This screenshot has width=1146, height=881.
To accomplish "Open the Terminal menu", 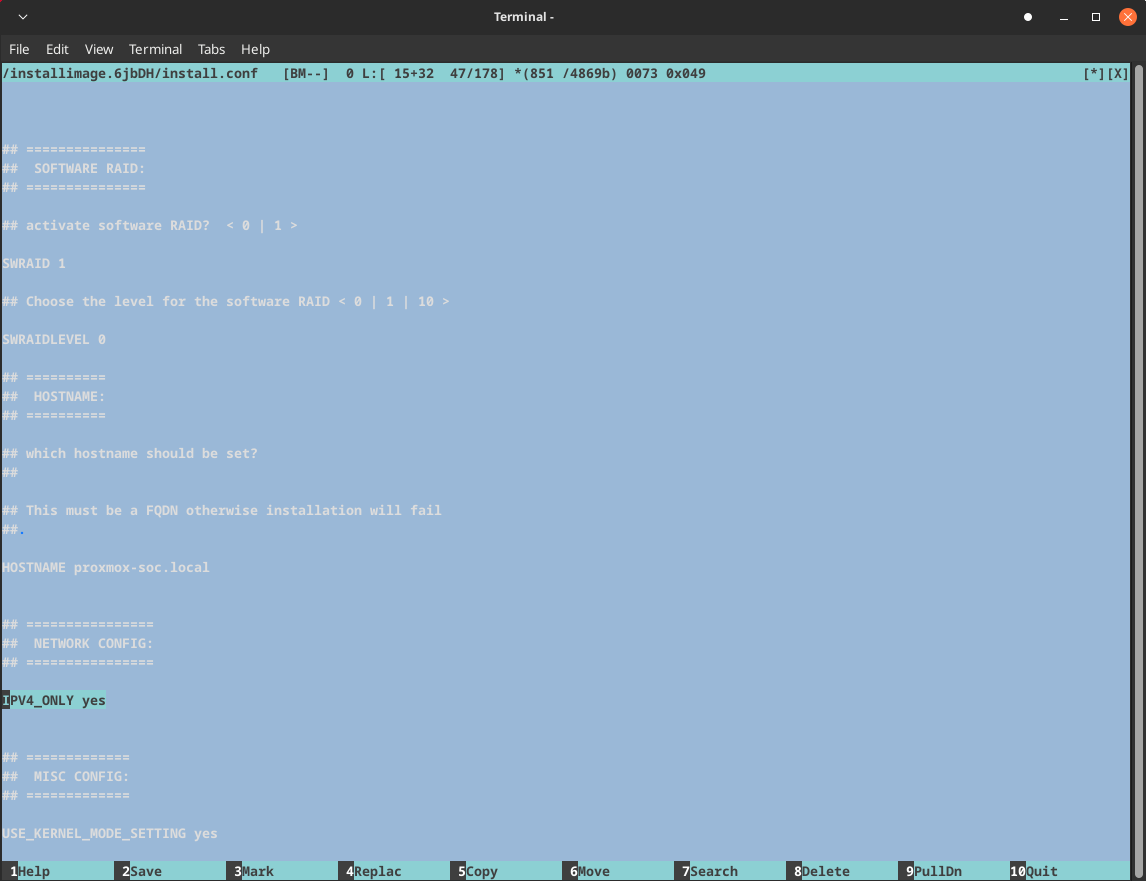I will [x=155, y=49].
